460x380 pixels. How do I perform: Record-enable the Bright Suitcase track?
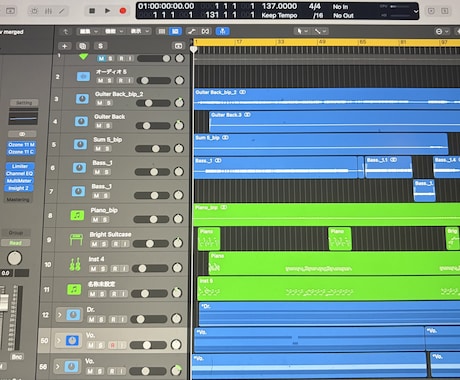(115, 244)
